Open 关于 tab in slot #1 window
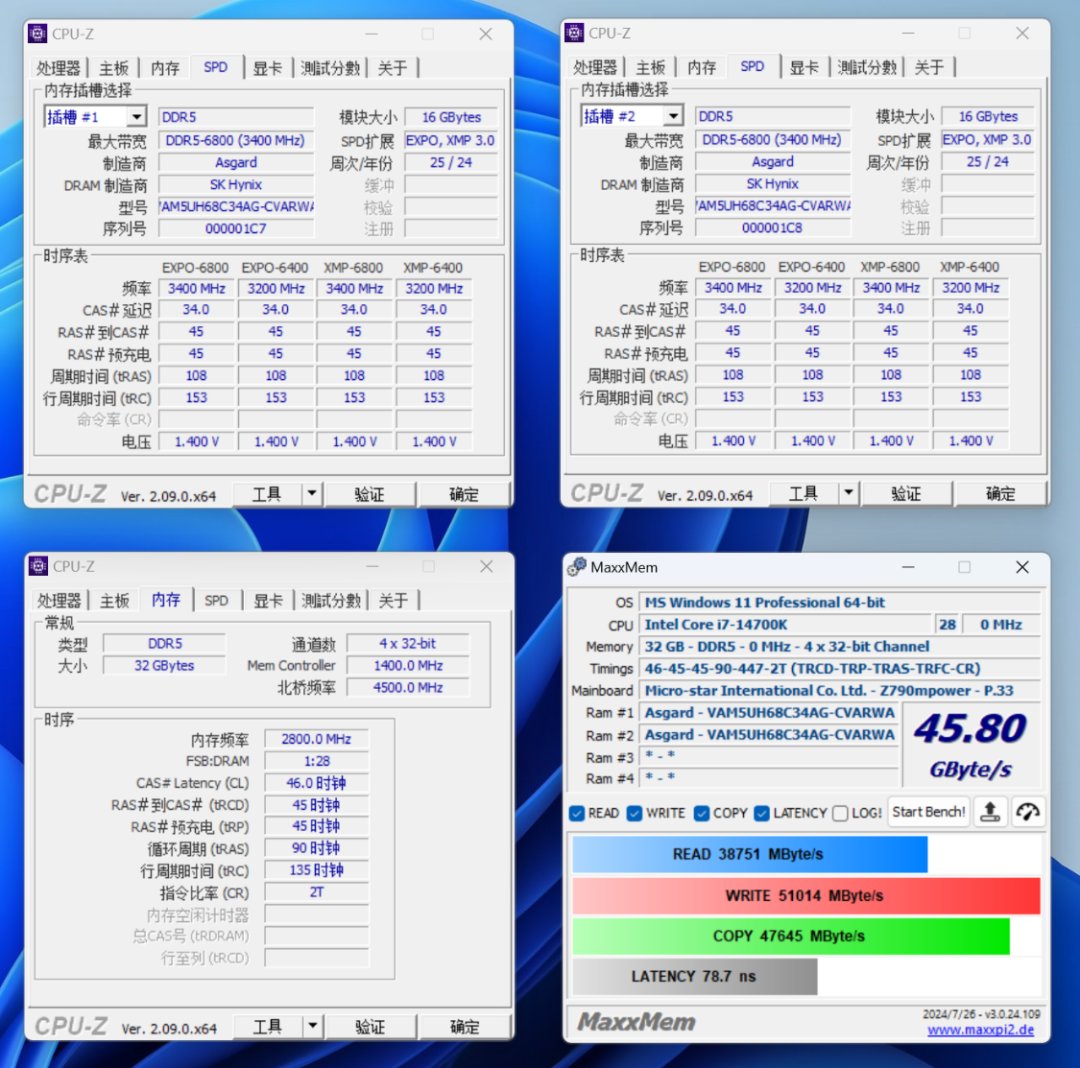This screenshot has height=1068, width=1080. point(392,67)
